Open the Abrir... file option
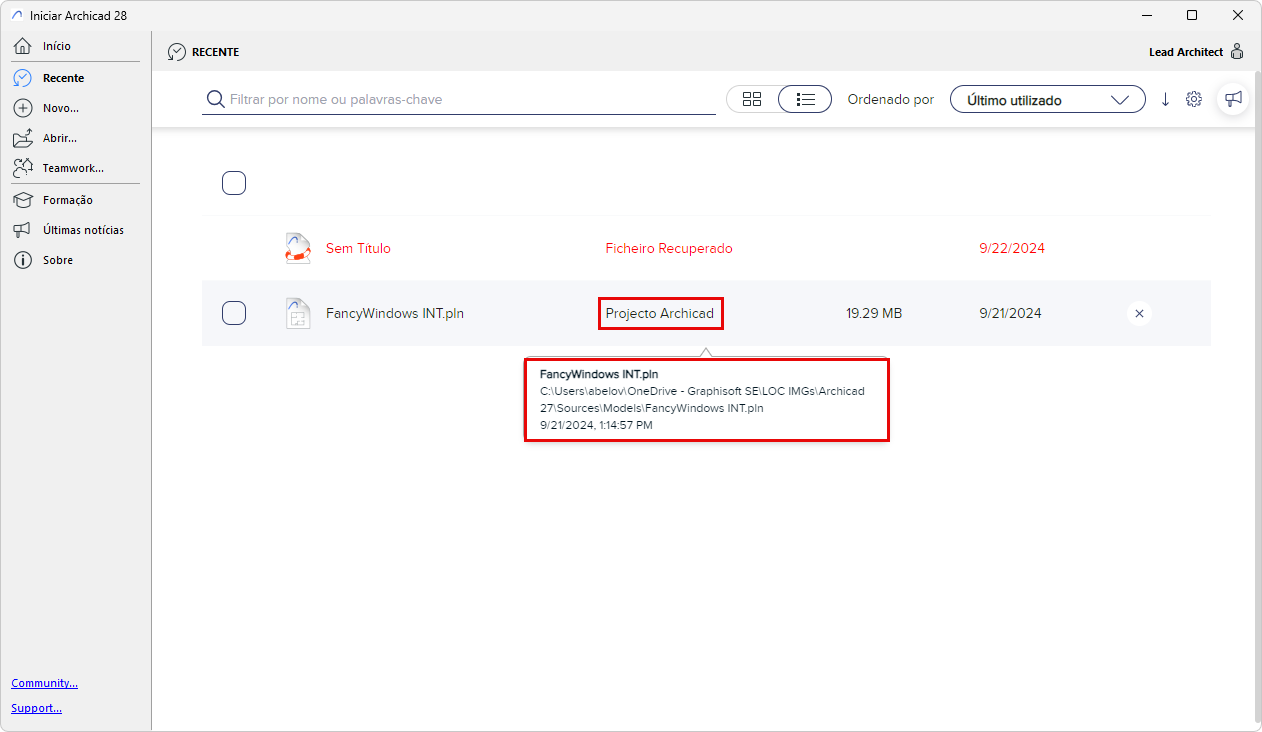The width and height of the screenshot is (1262, 732). 59,138
